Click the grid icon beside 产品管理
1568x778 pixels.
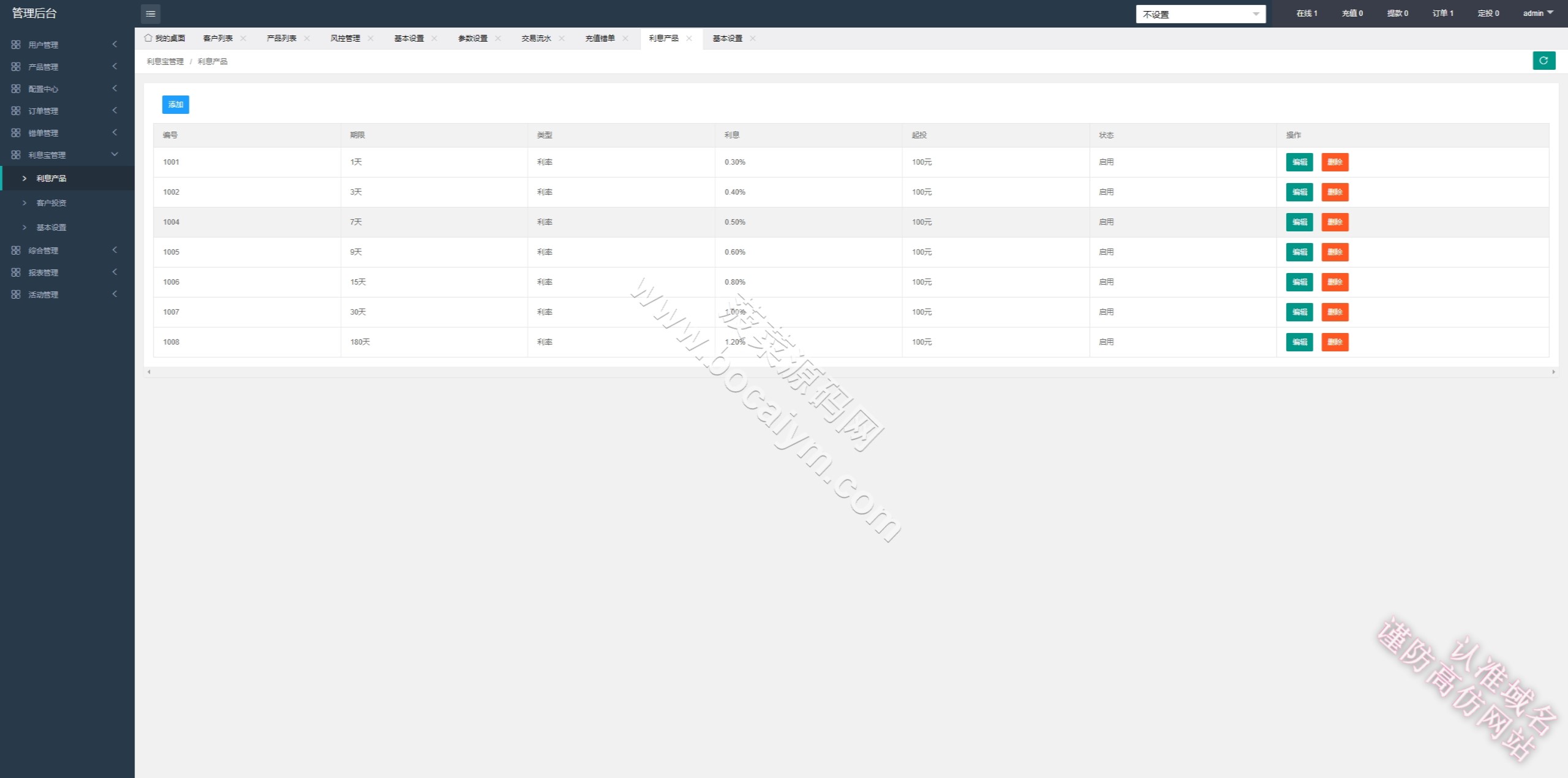coord(16,67)
